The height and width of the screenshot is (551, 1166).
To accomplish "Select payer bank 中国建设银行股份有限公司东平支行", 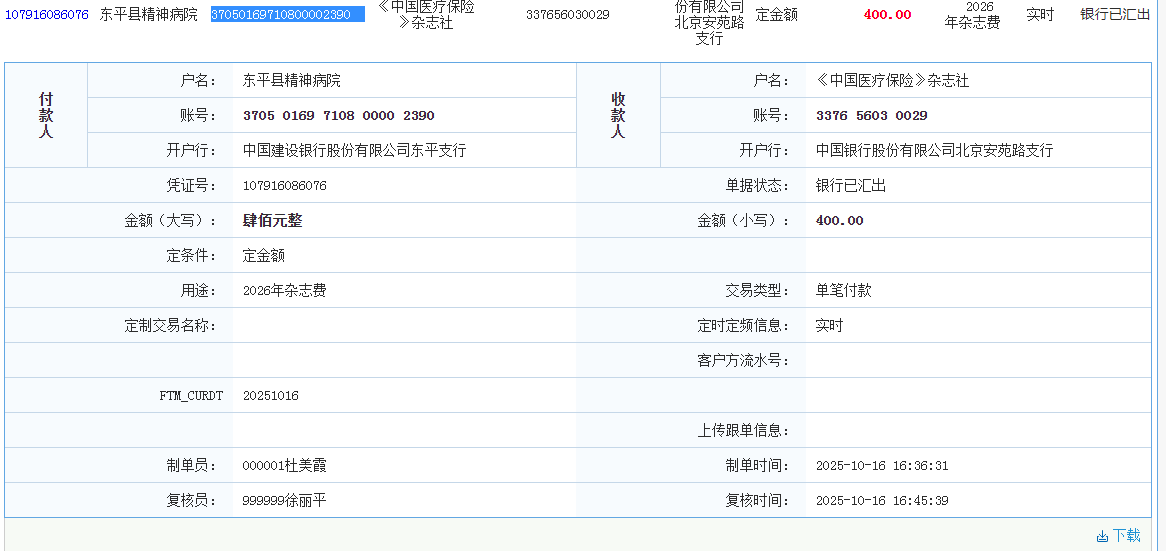I will (x=354, y=150).
